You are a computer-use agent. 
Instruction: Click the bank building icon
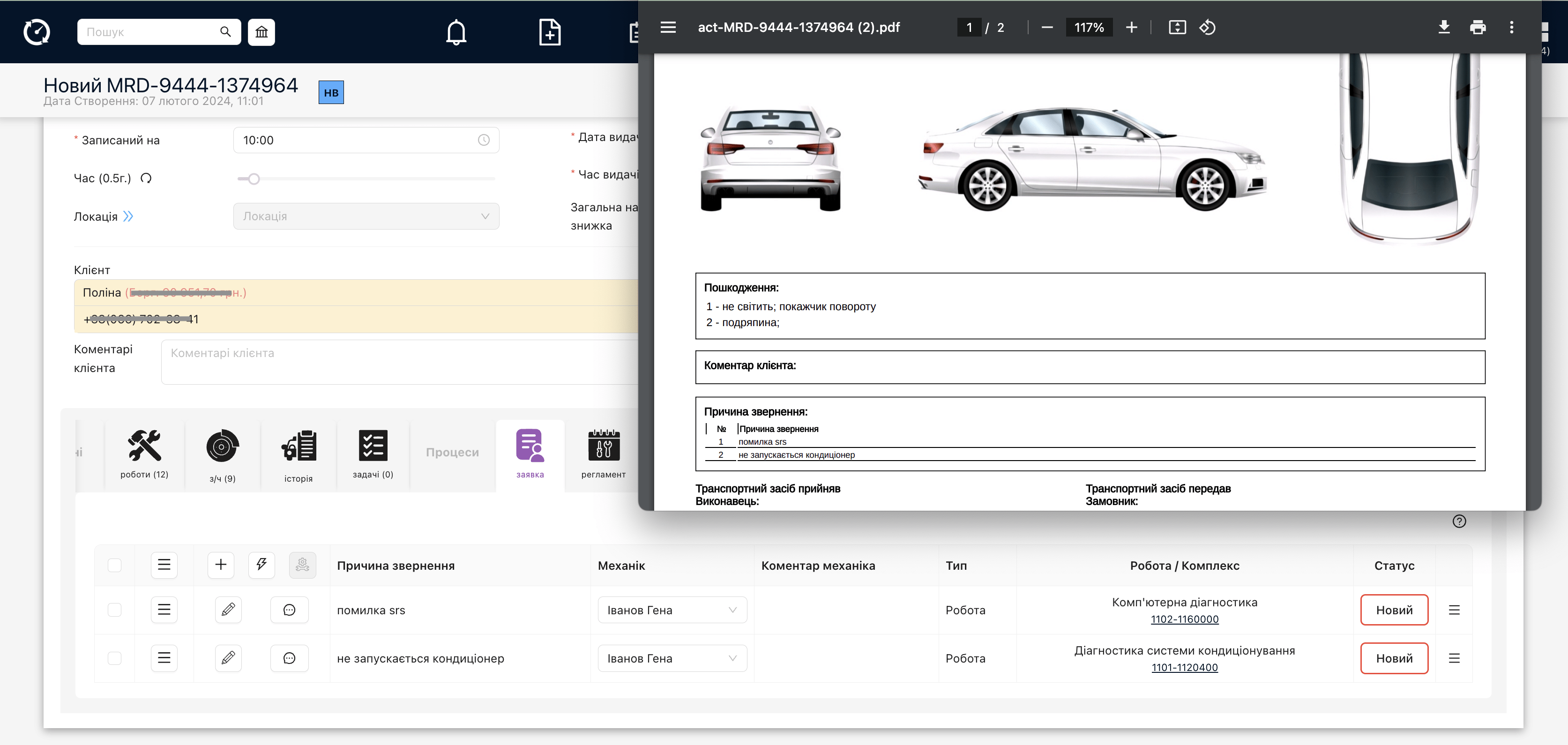[261, 32]
